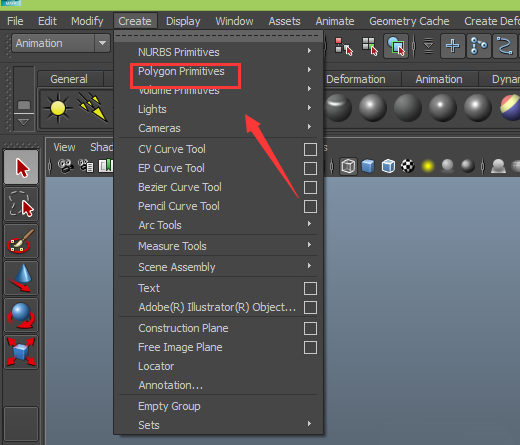Open the Display menu
Image resolution: width=520 pixels, height=445 pixels.
coord(183,21)
